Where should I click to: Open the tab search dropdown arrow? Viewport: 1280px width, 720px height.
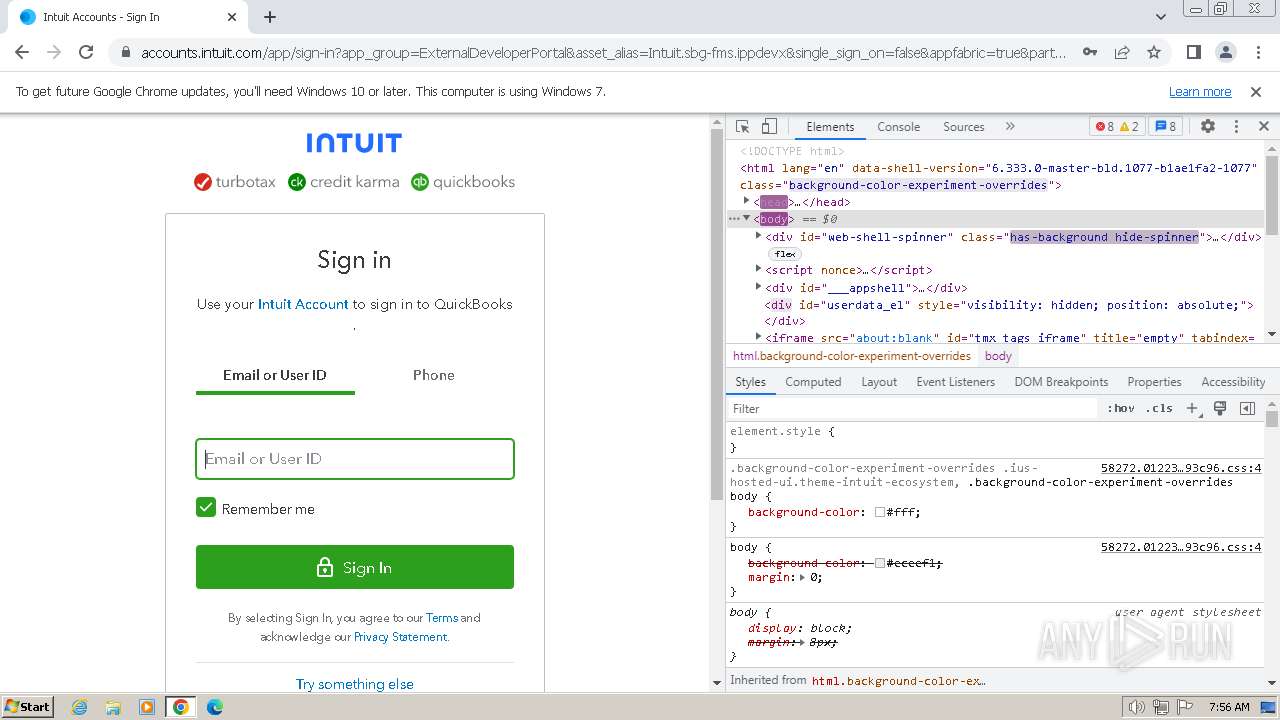click(x=1161, y=17)
